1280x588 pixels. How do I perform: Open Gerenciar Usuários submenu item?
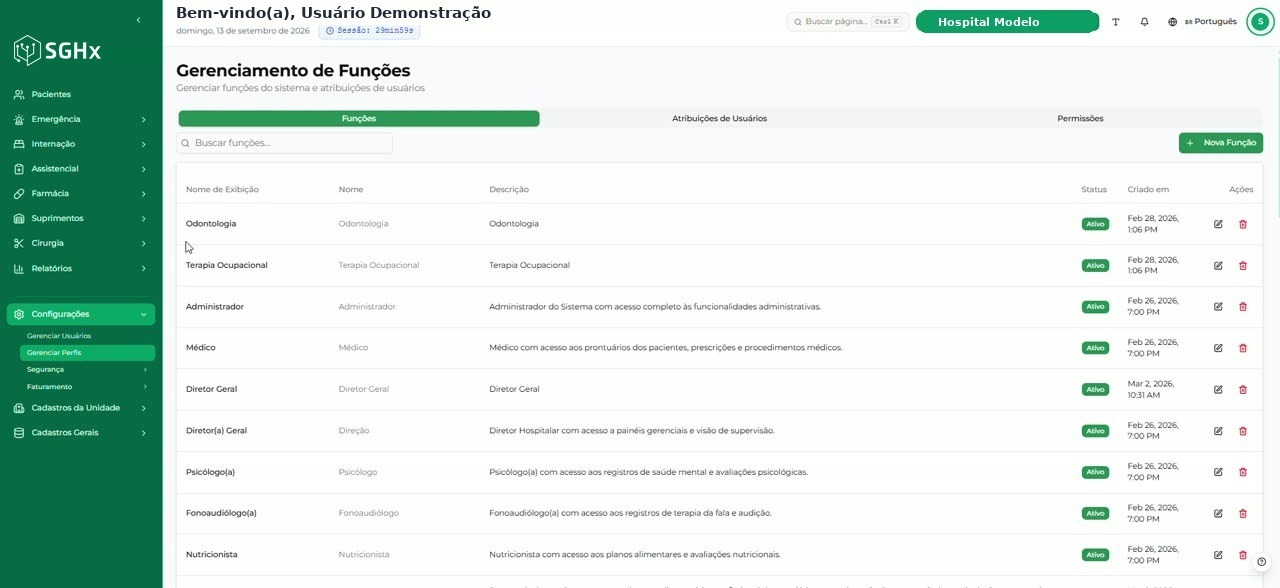click(87, 336)
